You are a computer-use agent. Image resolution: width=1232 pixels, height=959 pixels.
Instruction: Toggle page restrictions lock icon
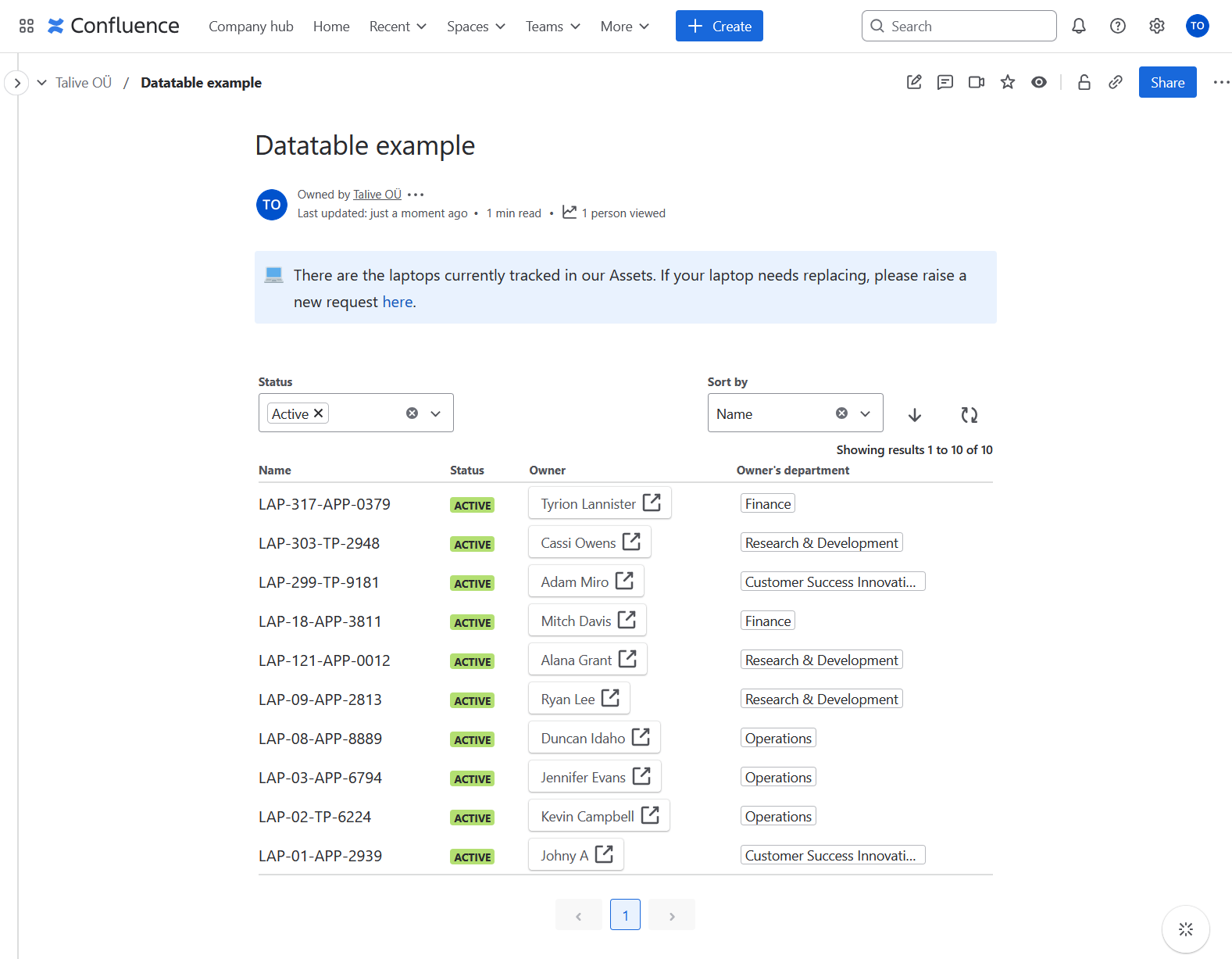[x=1084, y=82]
